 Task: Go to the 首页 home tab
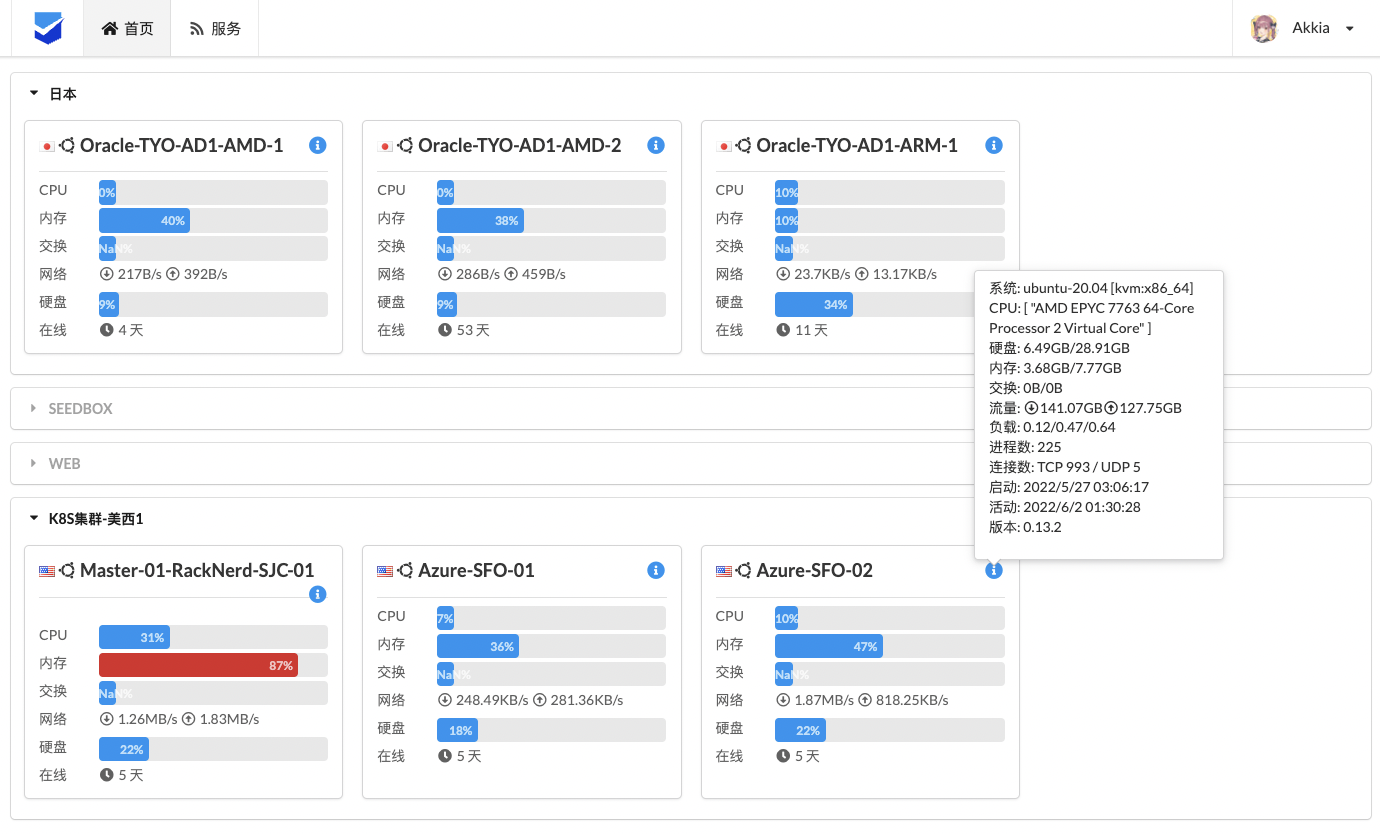(x=128, y=28)
